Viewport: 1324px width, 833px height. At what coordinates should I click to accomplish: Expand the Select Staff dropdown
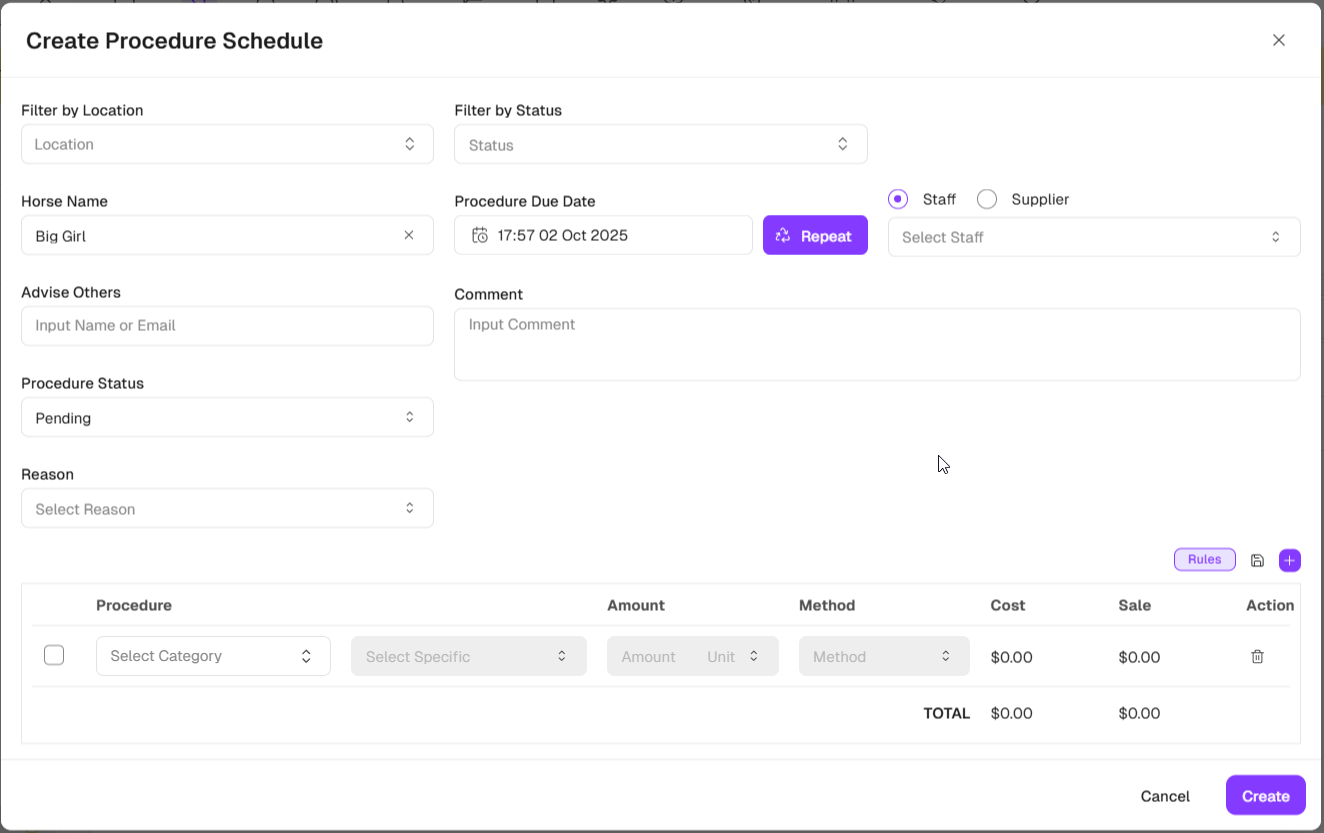1093,237
